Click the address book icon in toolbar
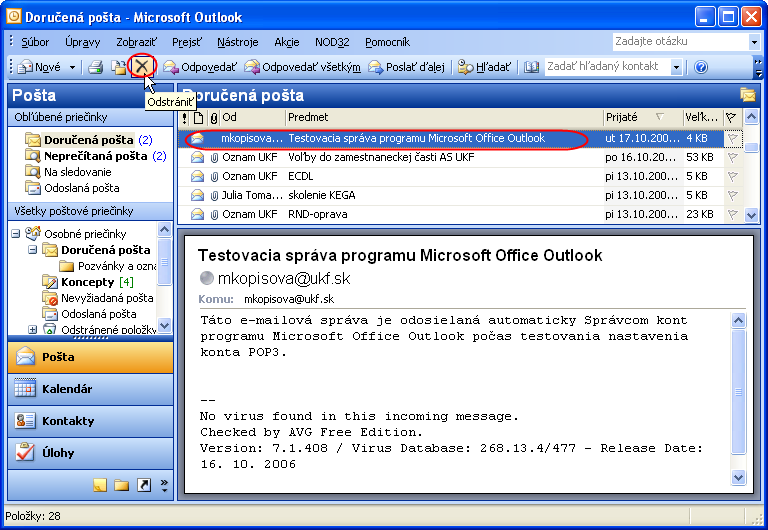 (x=531, y=67)
